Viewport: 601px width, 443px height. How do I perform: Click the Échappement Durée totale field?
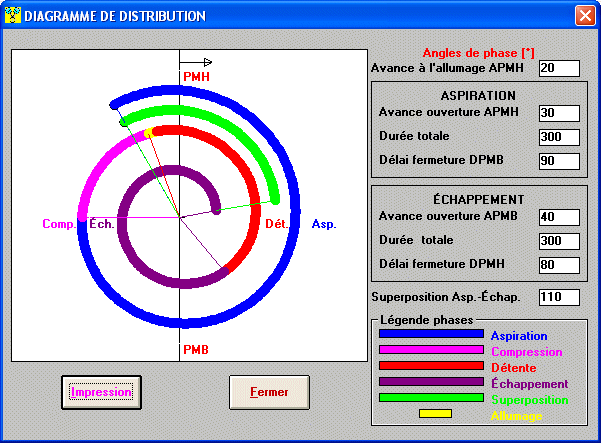[x=558, y=241]
